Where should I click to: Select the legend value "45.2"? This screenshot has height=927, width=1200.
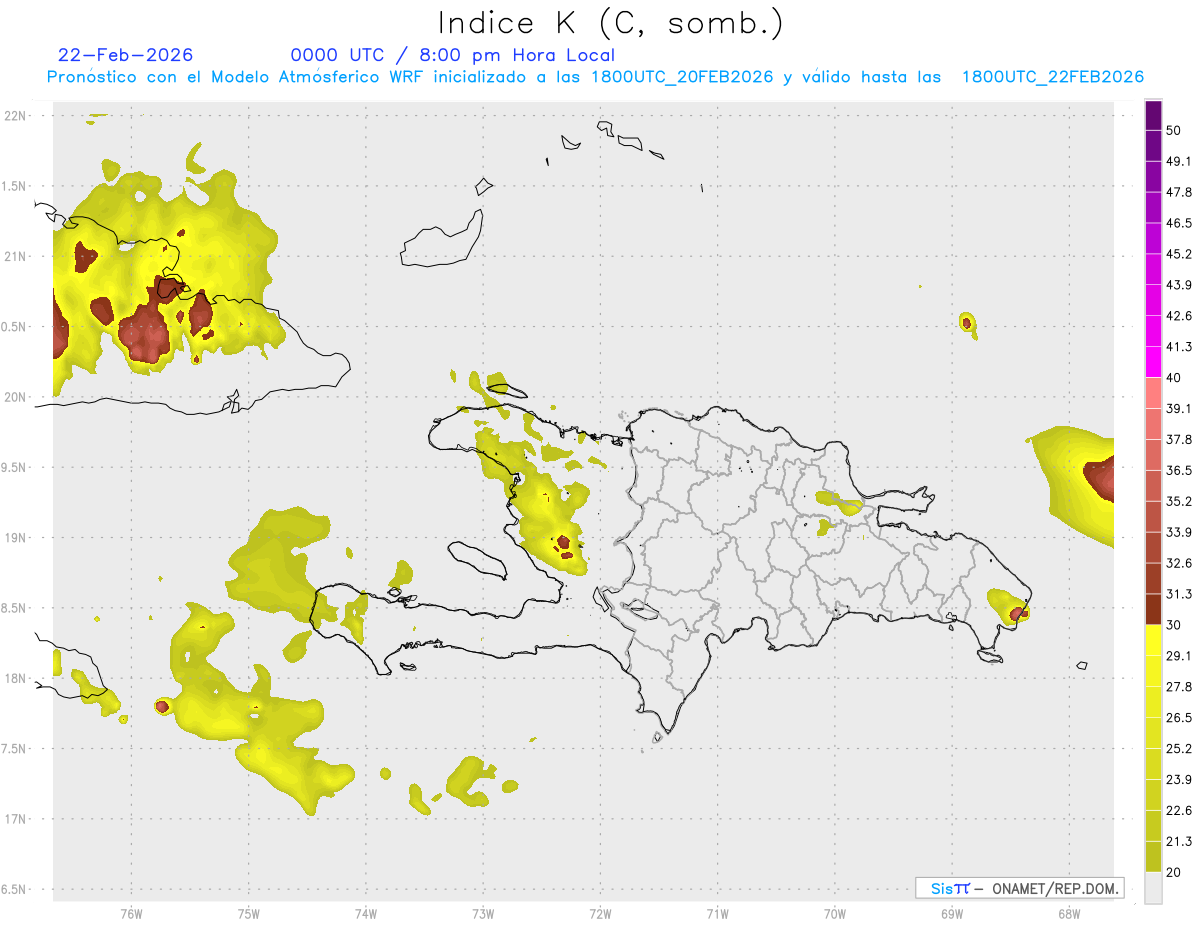[1180, 254]
